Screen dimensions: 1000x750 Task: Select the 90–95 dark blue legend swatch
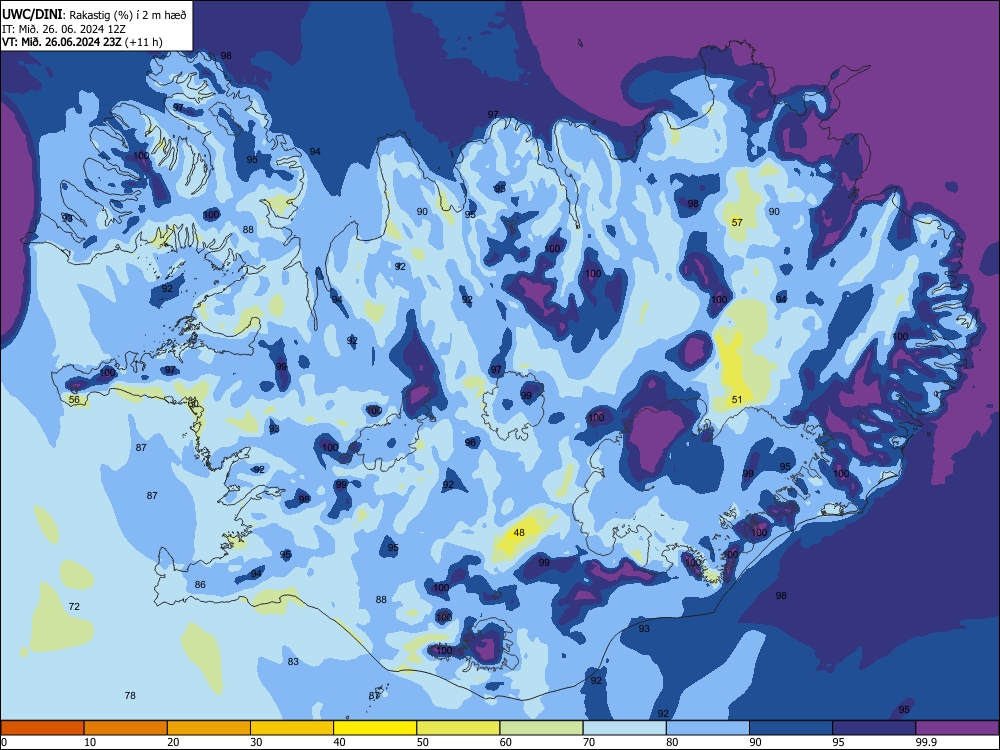791,728
